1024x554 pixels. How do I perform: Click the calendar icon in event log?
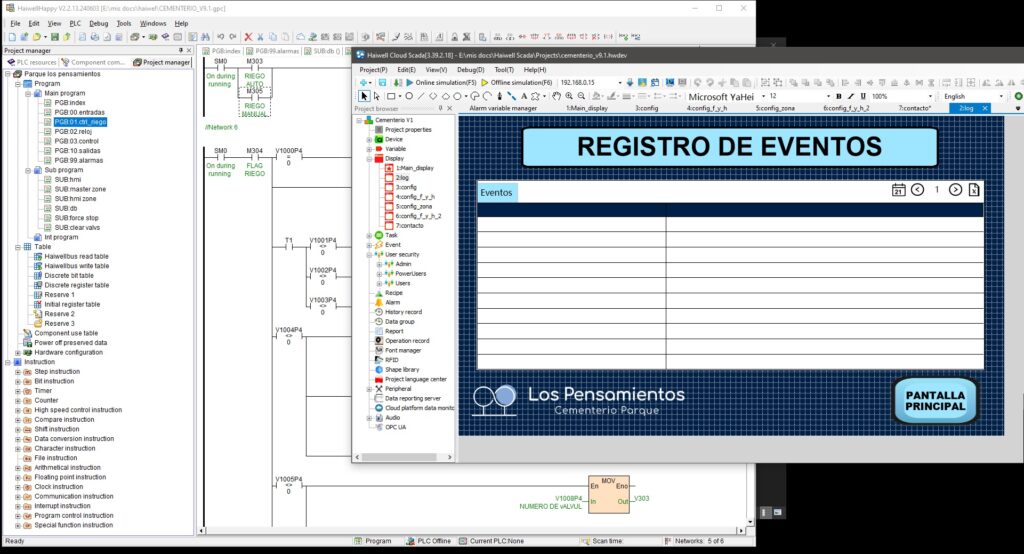pos(897,190)
